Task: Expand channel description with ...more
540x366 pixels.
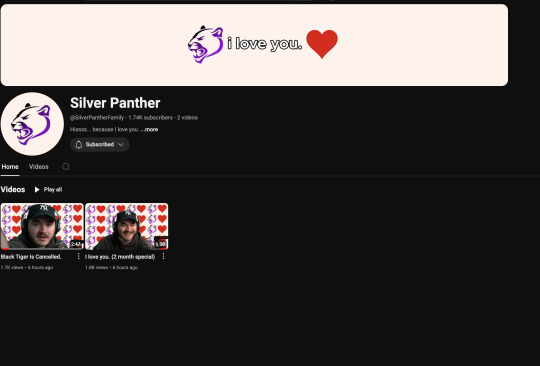Action: 149,130
